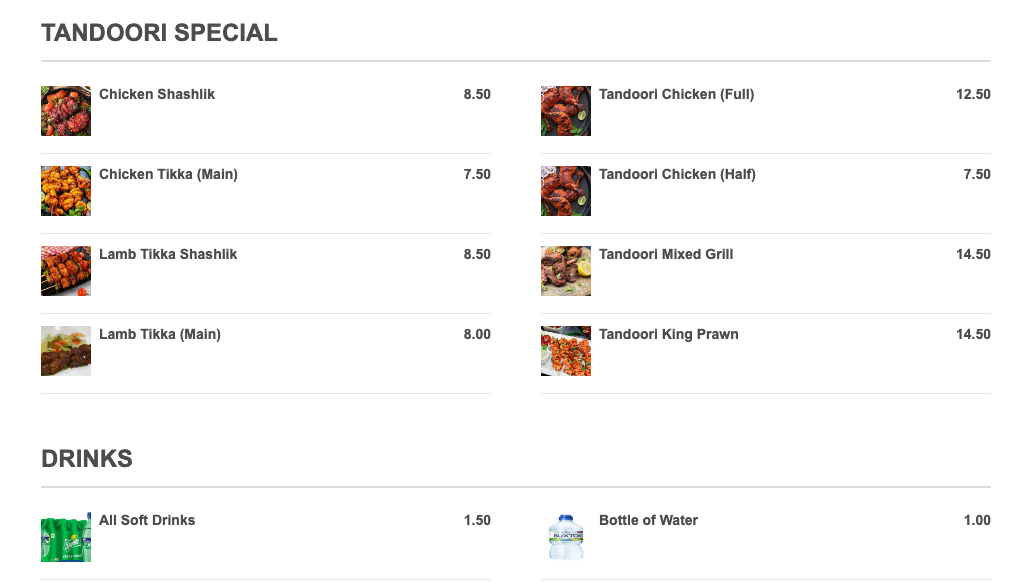Pick the Lamb Tikka (Main) label
The height and width of the screenshot is (588, 1034).
coord(160,334)
